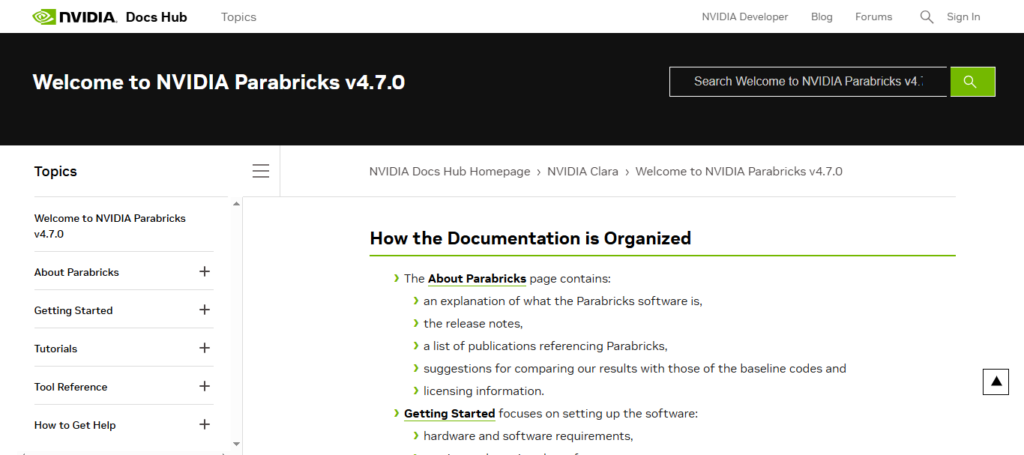This screenshot has height=455, width=1024.
Task: Click text 'hardware and software requirements,'
Action: point(528,436)
